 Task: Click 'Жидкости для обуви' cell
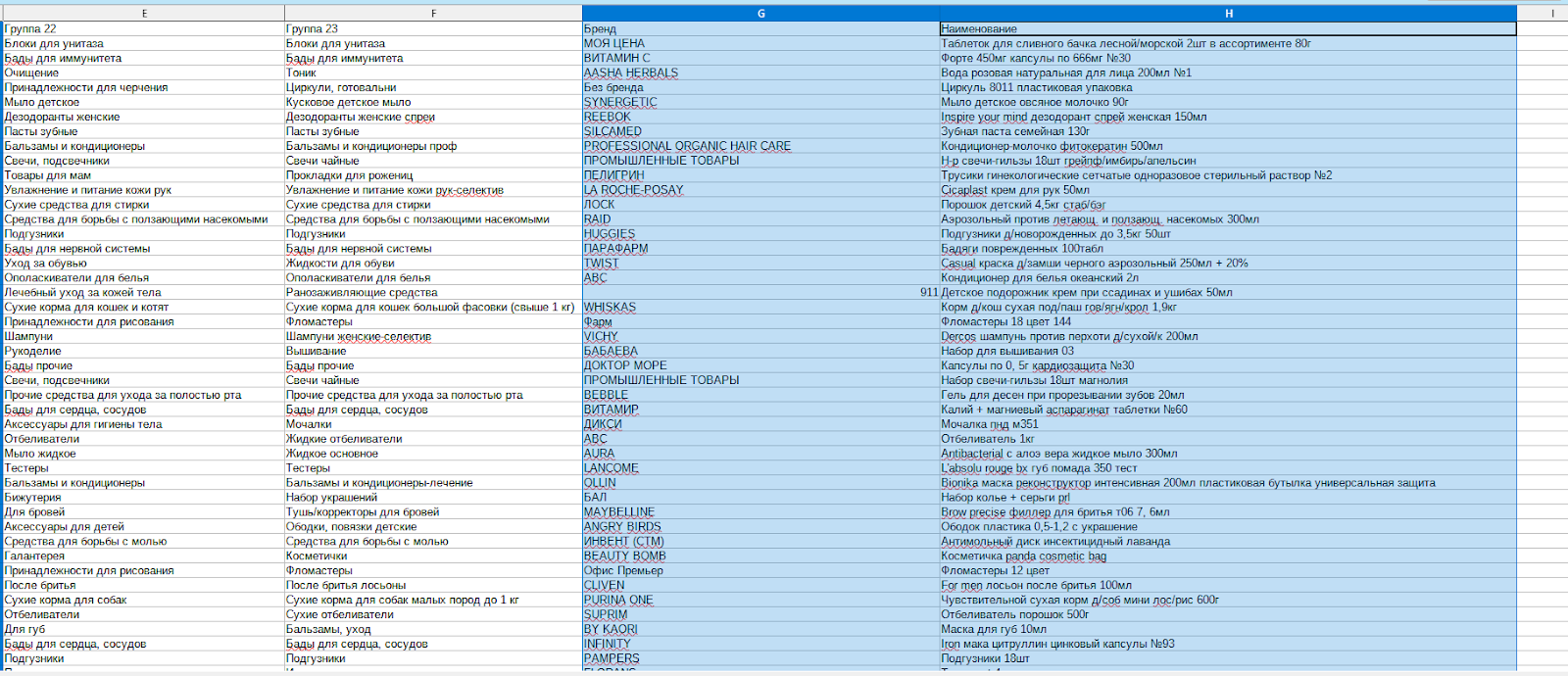[434, 263]
